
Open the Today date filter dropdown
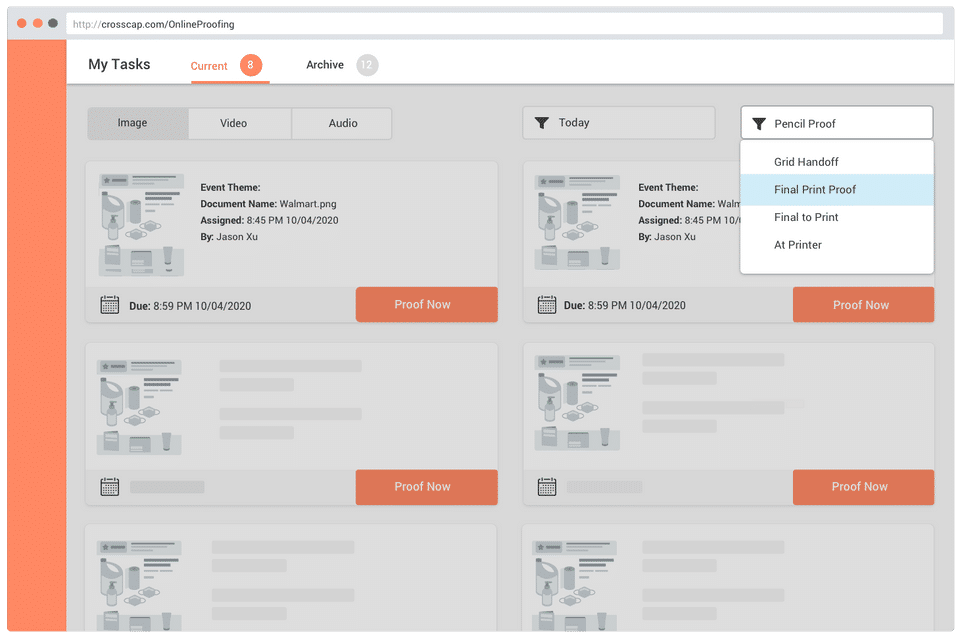click(618, 122)
